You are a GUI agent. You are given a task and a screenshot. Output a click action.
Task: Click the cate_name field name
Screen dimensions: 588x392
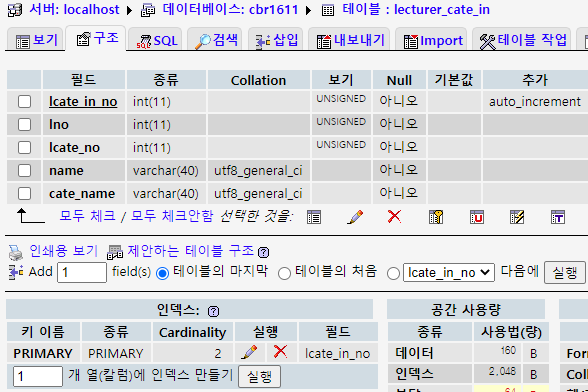click(x=82, y=194)
